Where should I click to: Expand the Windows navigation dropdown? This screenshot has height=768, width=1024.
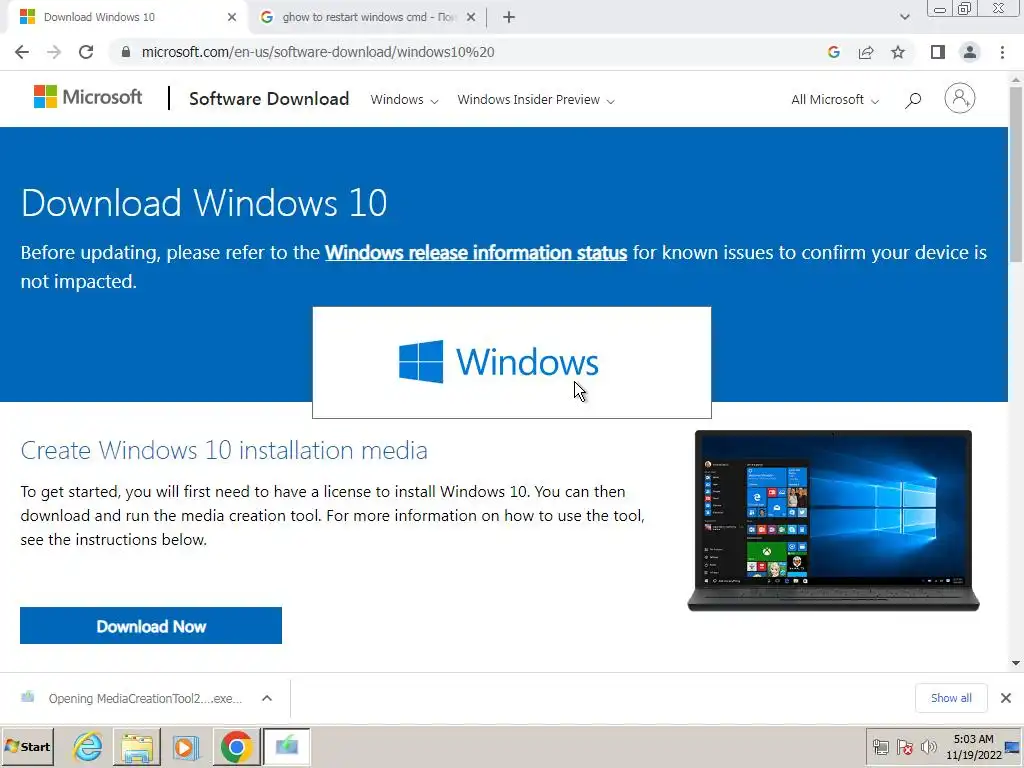404,100
